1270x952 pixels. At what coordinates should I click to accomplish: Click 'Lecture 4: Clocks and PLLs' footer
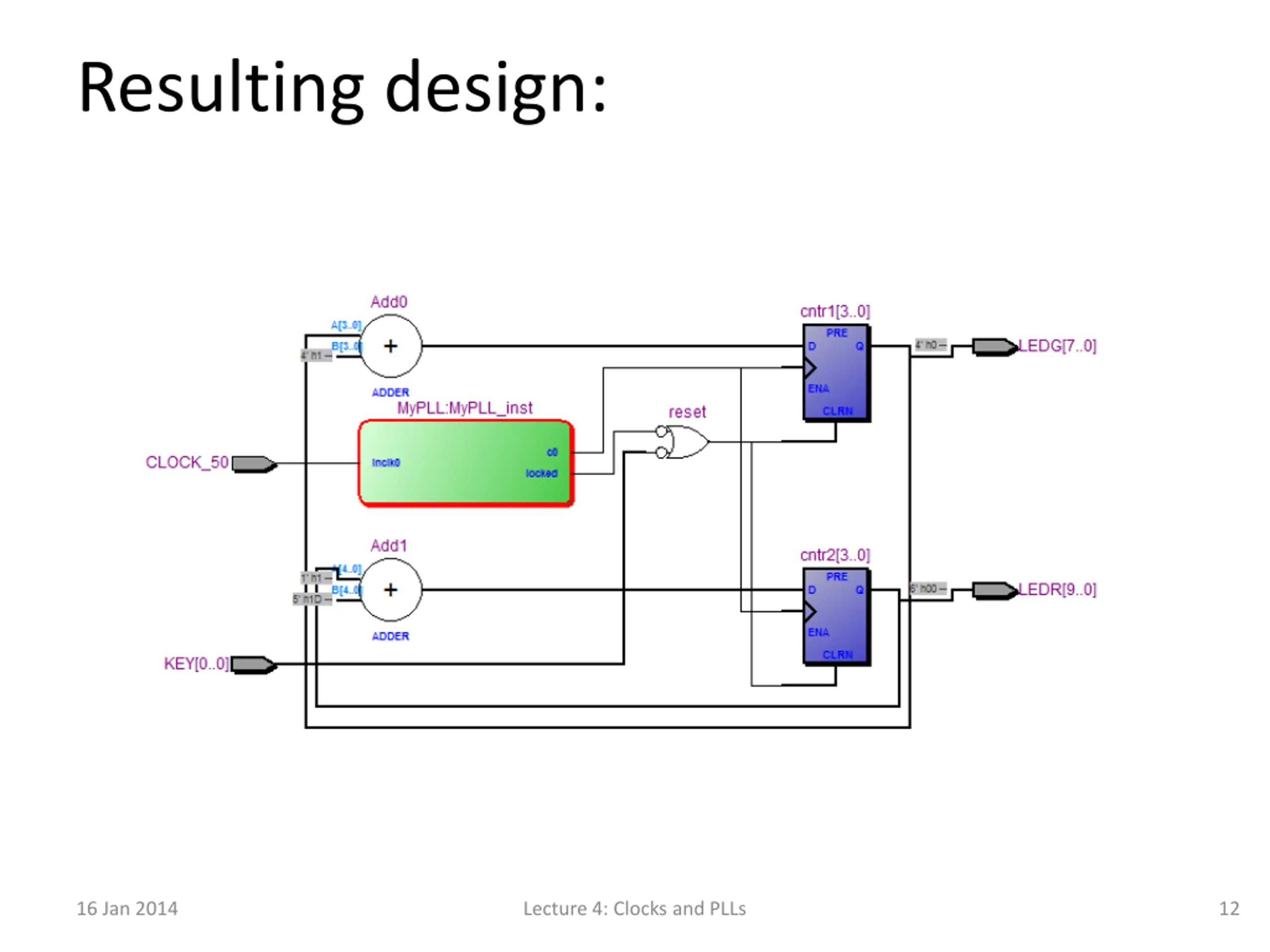pos(635,908)
